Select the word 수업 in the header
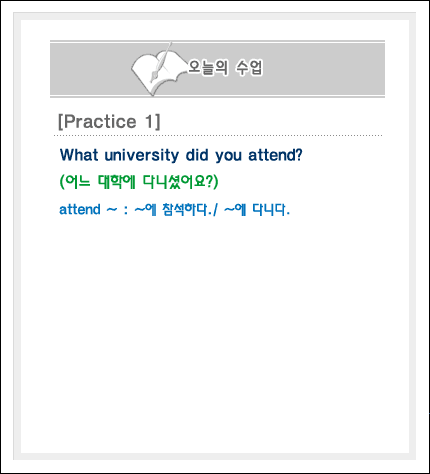Screen dimensions: 430x474 [250, 68]
